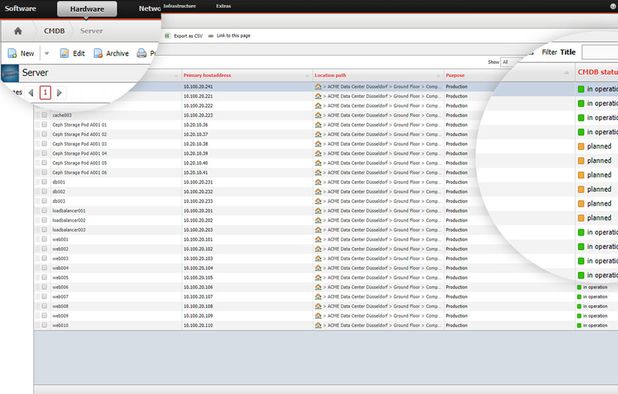Click the Export as CSV spreadsheet icon
Image resolution: width=618 pixels, height=394 pixels.
(x=168, y=36)
